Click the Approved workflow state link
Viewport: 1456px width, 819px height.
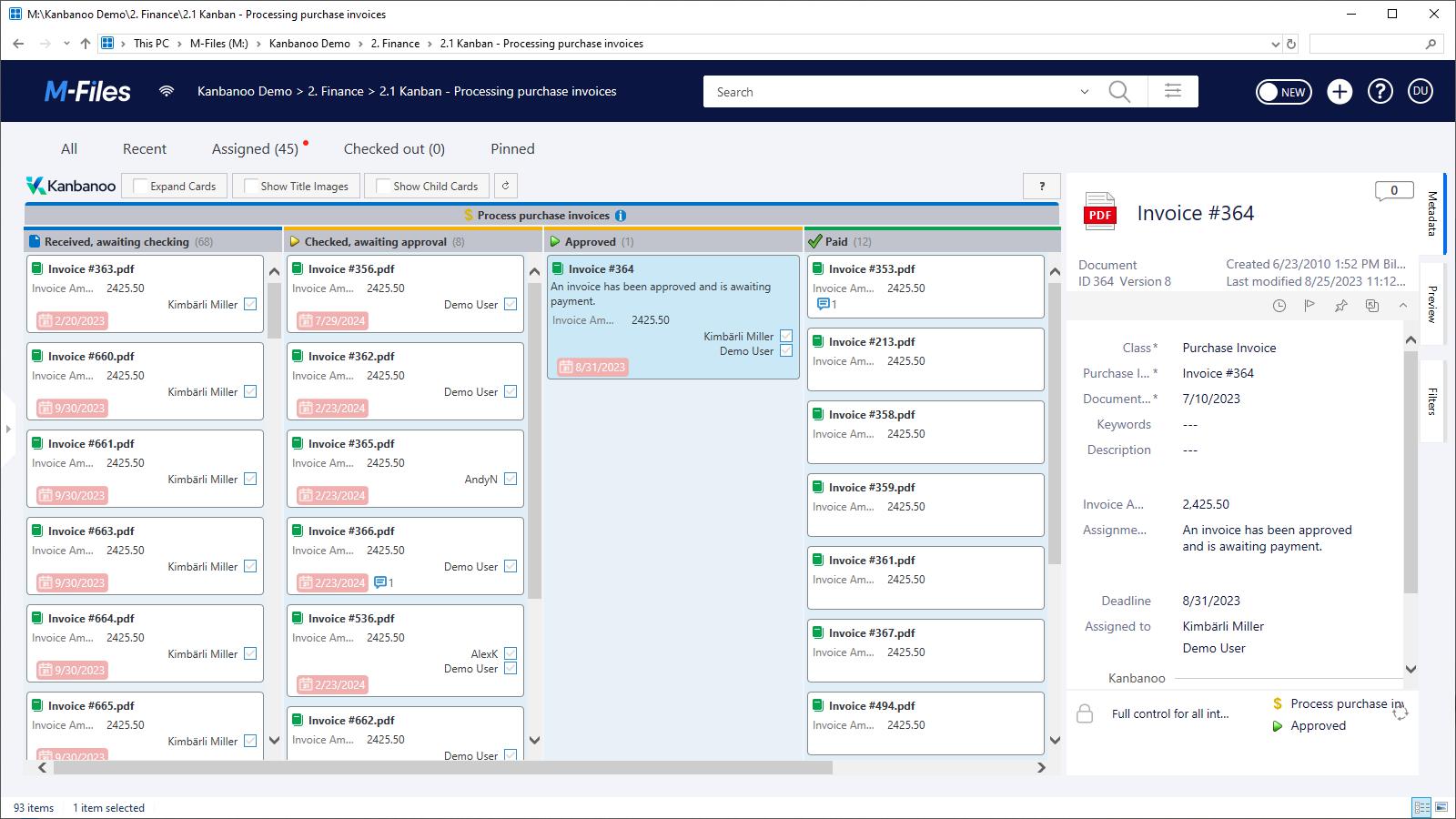(x=1318, y=726)
